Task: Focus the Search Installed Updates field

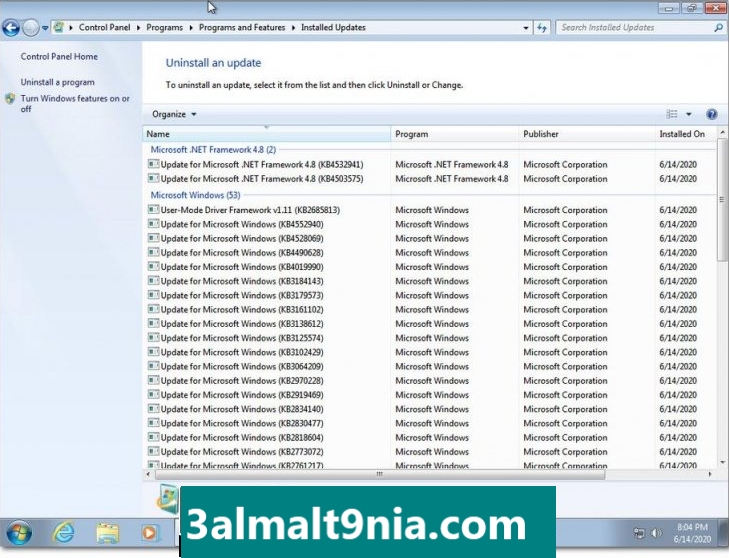Action: coord(635,27)
